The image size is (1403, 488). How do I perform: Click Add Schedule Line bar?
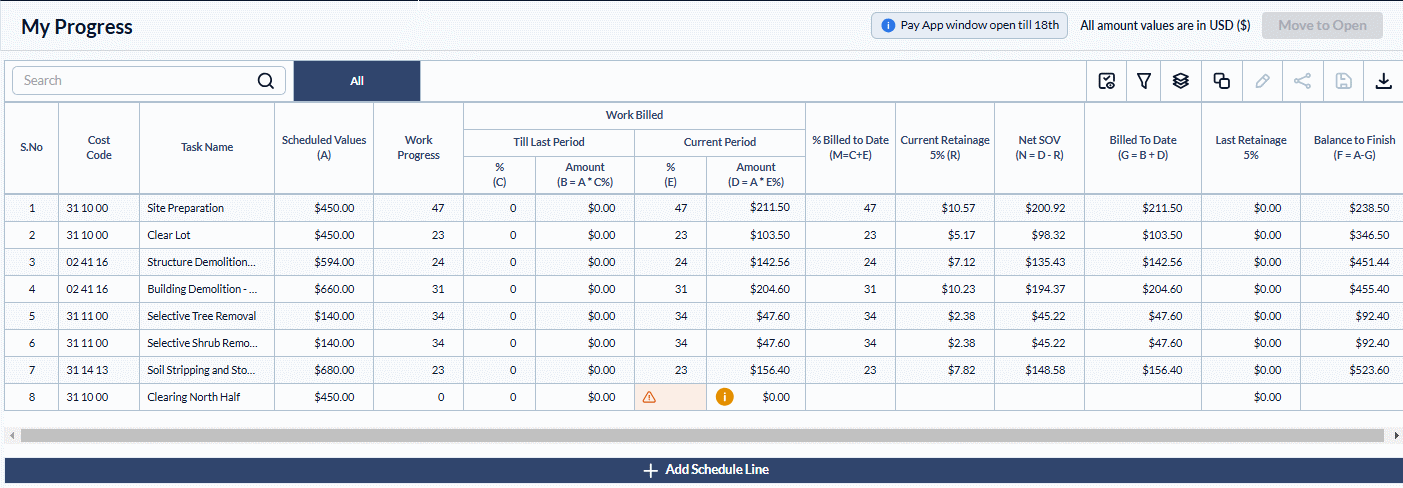[701, 470]
